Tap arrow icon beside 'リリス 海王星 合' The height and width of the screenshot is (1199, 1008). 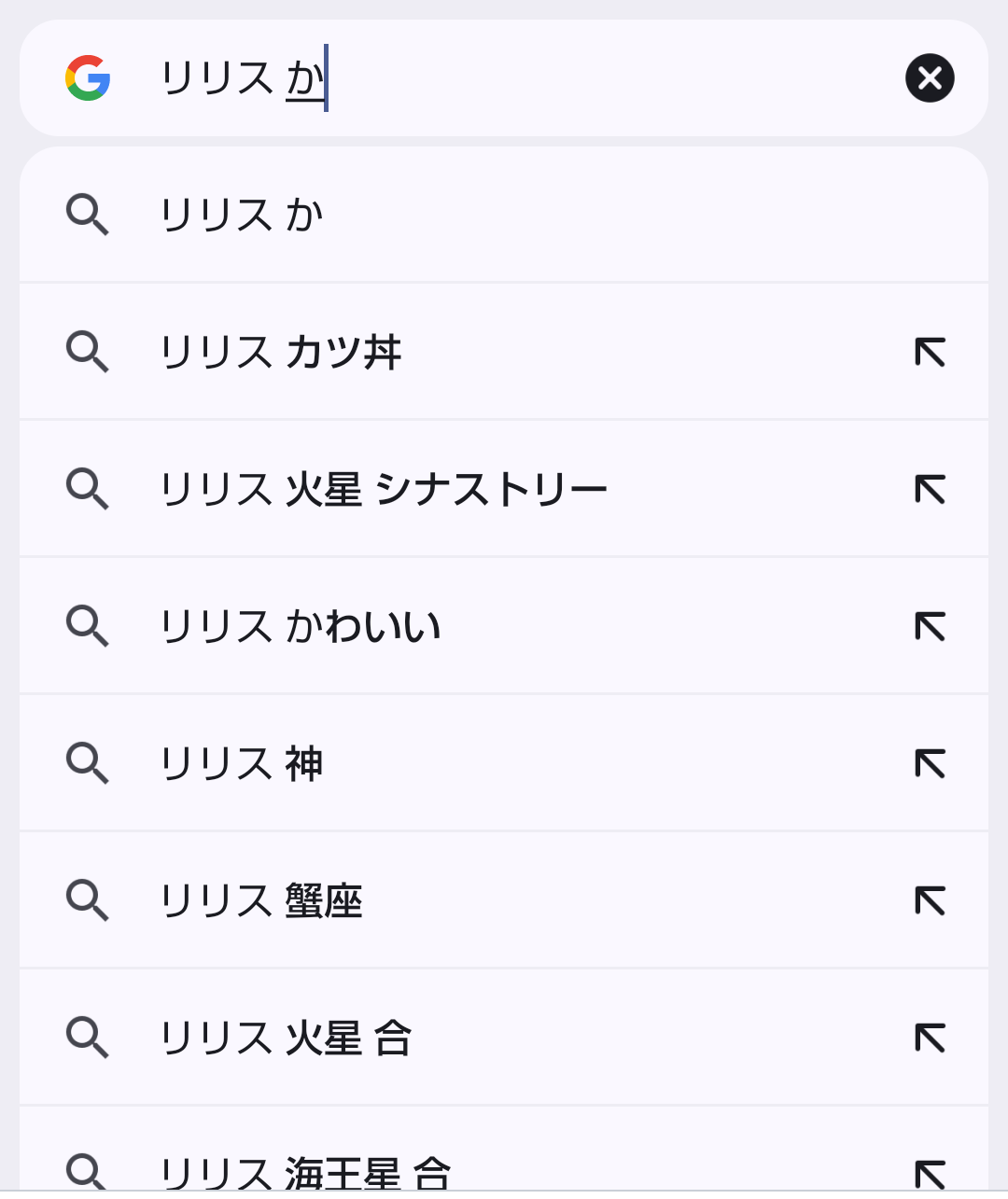(930, 1173)
